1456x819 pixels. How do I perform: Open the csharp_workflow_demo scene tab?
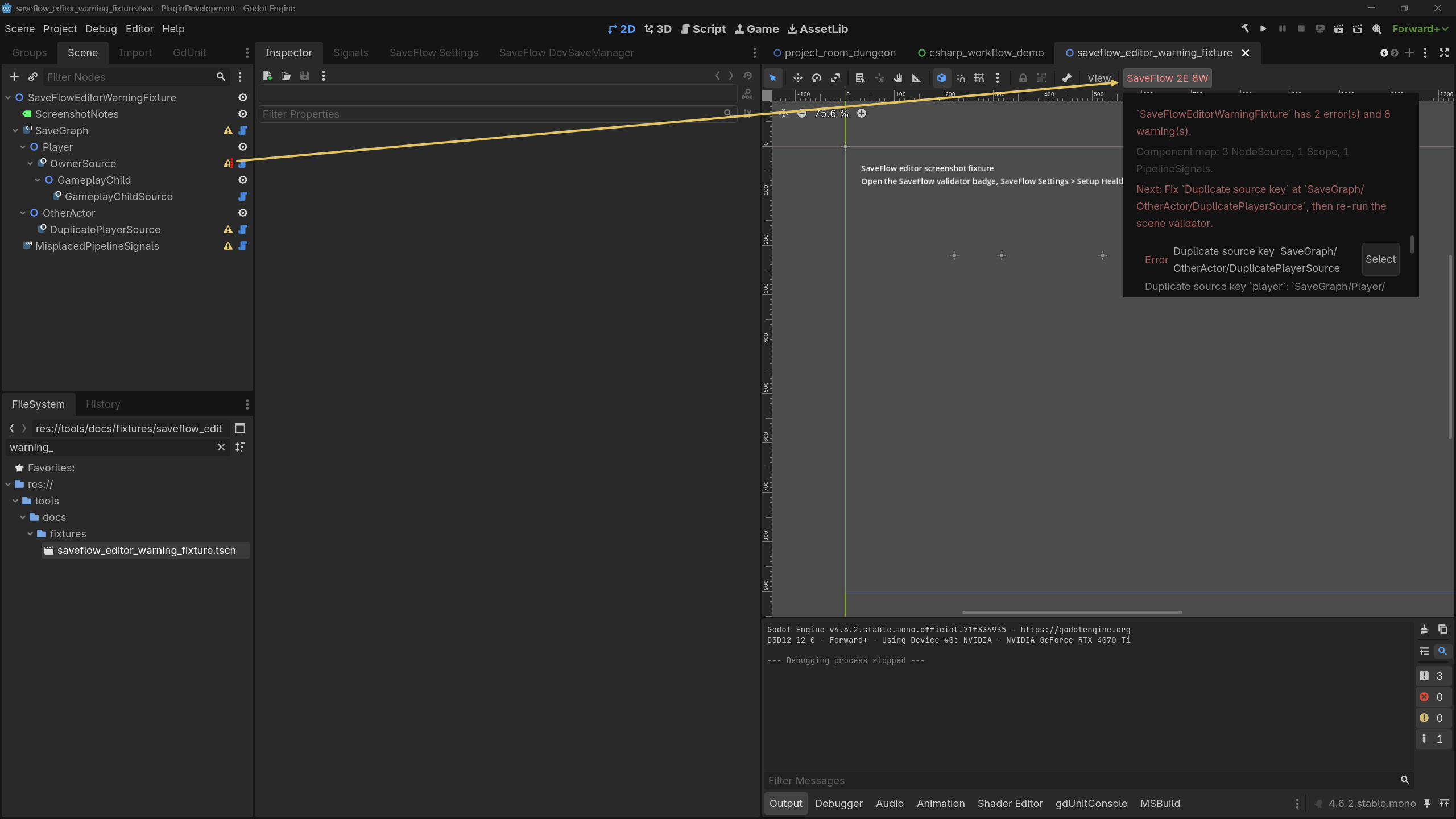coord(982,53)
